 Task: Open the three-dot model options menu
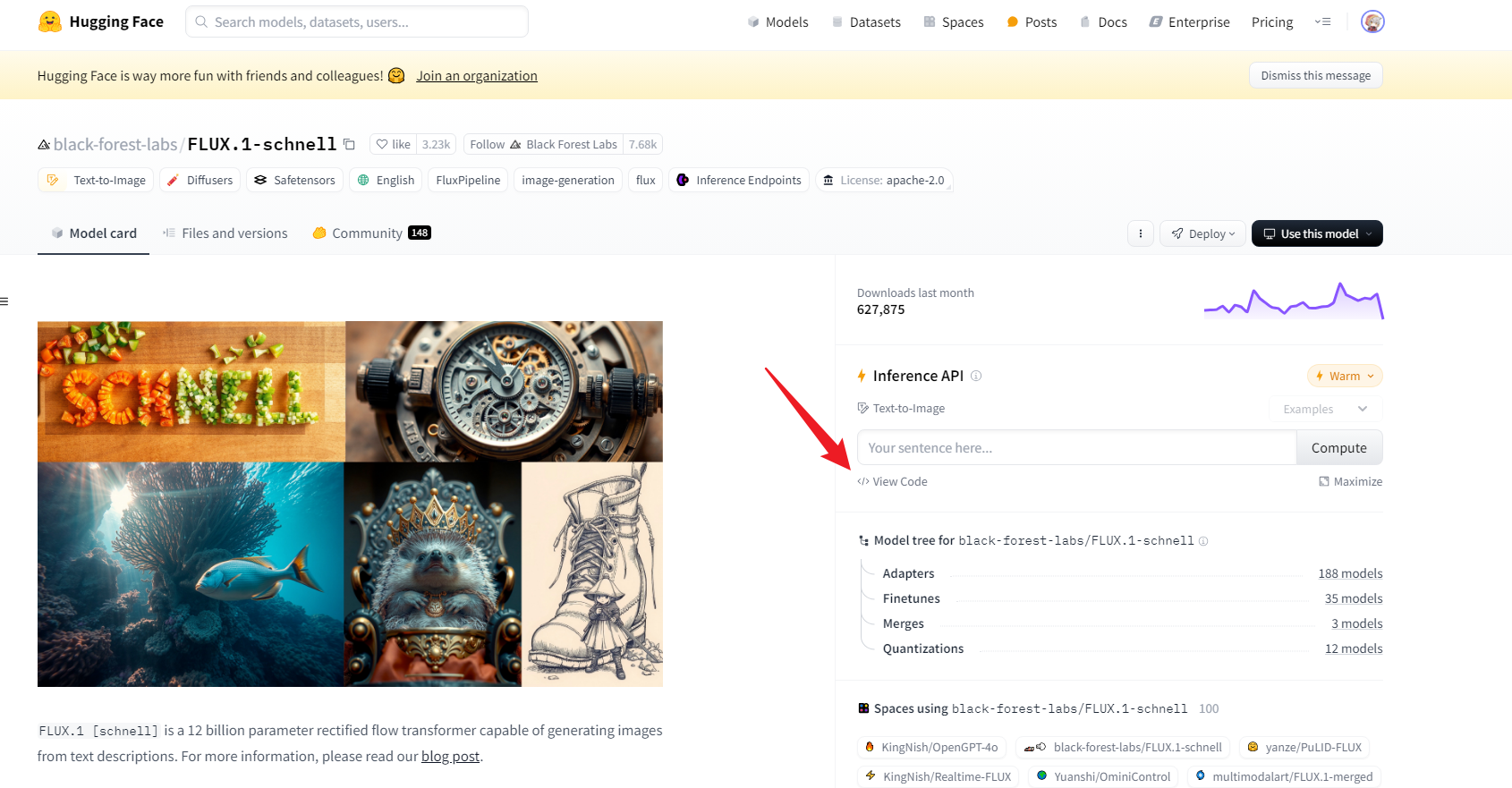pyautogui.click(x=1140, y=233)
